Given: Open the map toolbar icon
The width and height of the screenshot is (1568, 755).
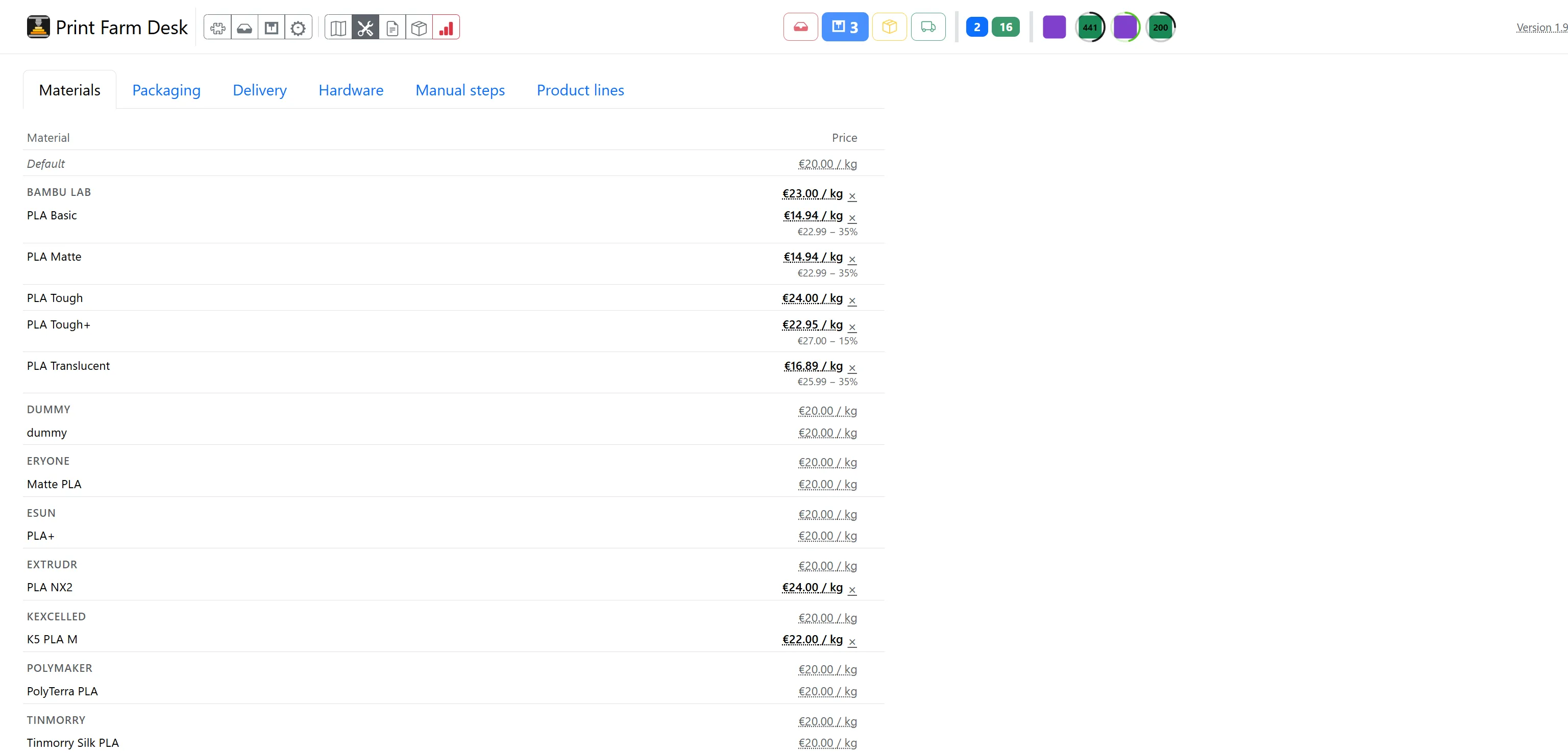Looking at the screenshot, I should pos(338,28).
